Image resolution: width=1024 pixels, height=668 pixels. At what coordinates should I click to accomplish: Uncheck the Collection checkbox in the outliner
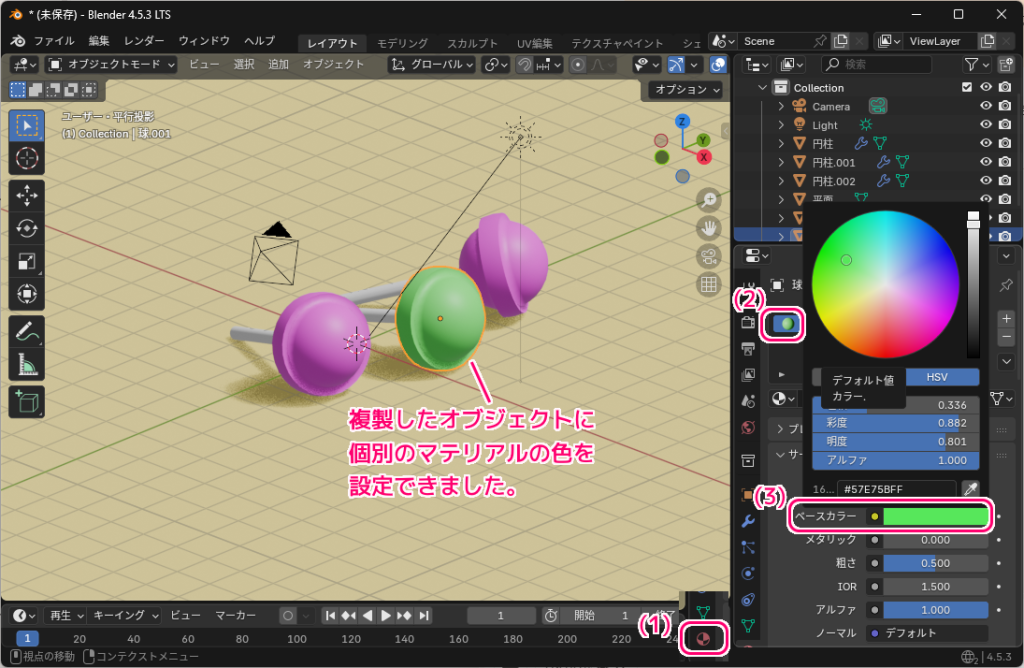(966, 87)
